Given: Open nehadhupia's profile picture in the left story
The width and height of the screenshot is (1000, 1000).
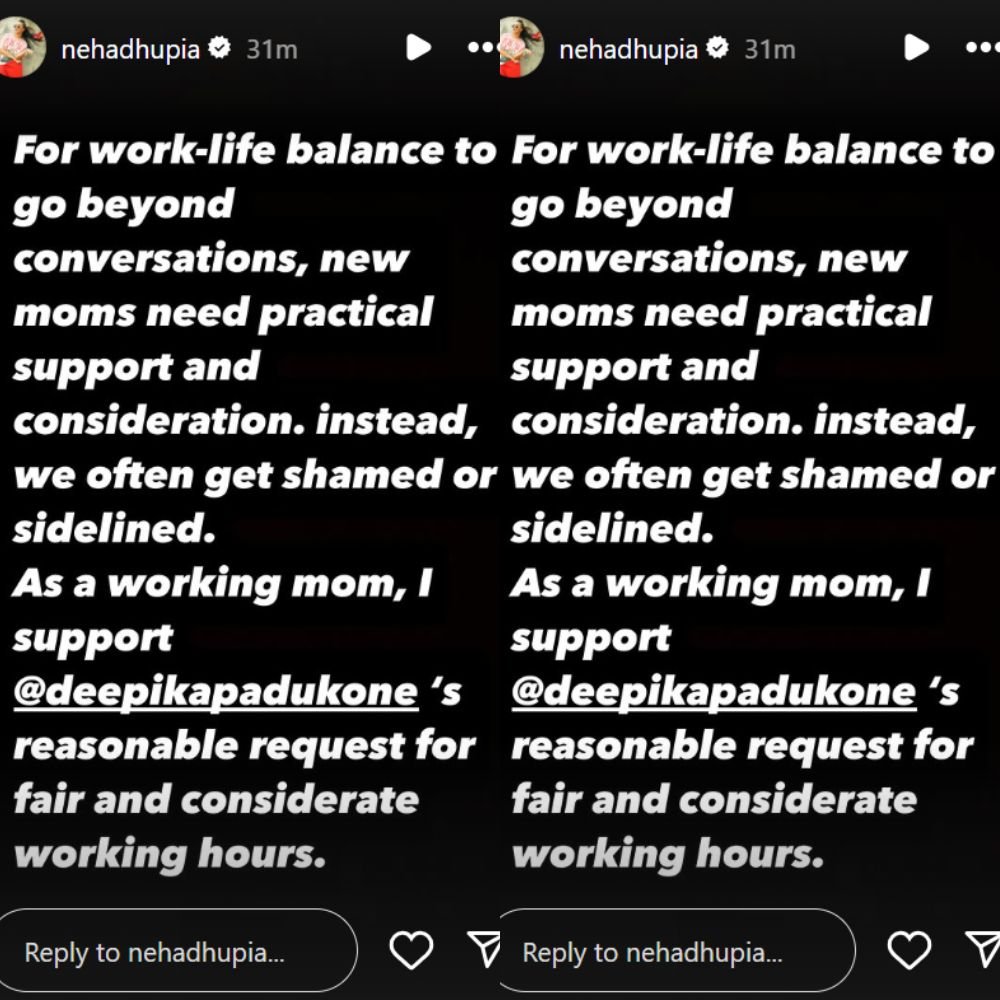Looking at the screenshot, I should [21, 48].
